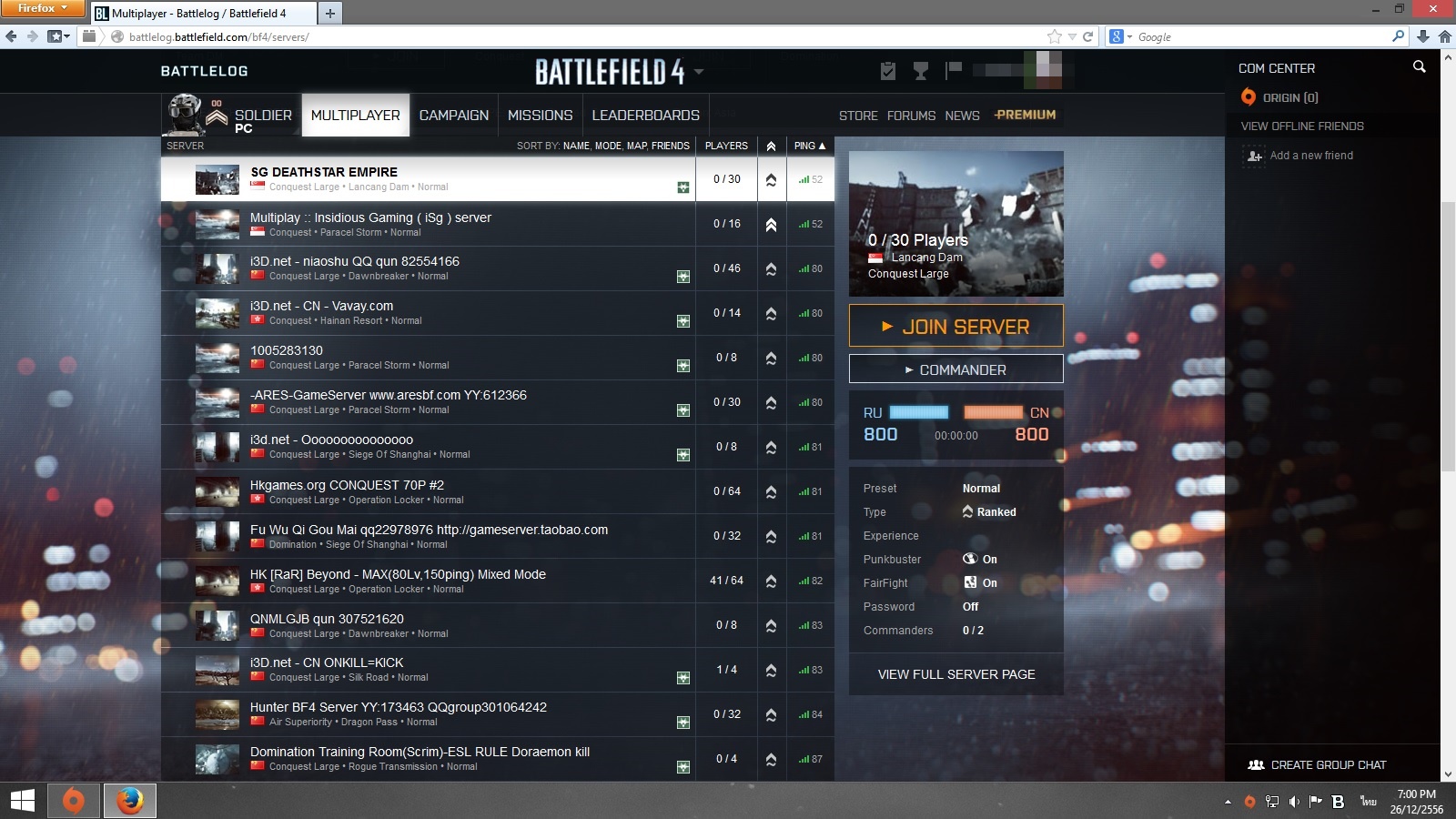Image resolution: width=1456 pixels, height=819 pixels.
Task: Open the Windows Start button
Action: [23, 801]
